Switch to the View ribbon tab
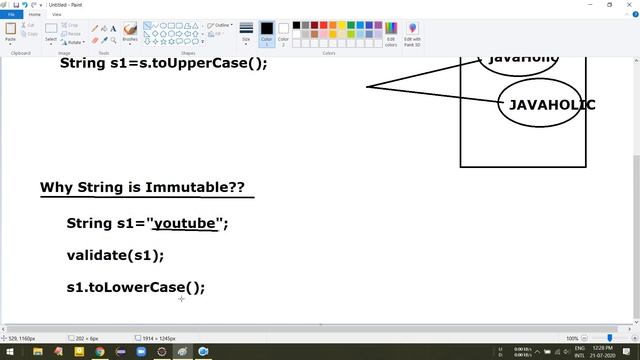 click(56, 14)
